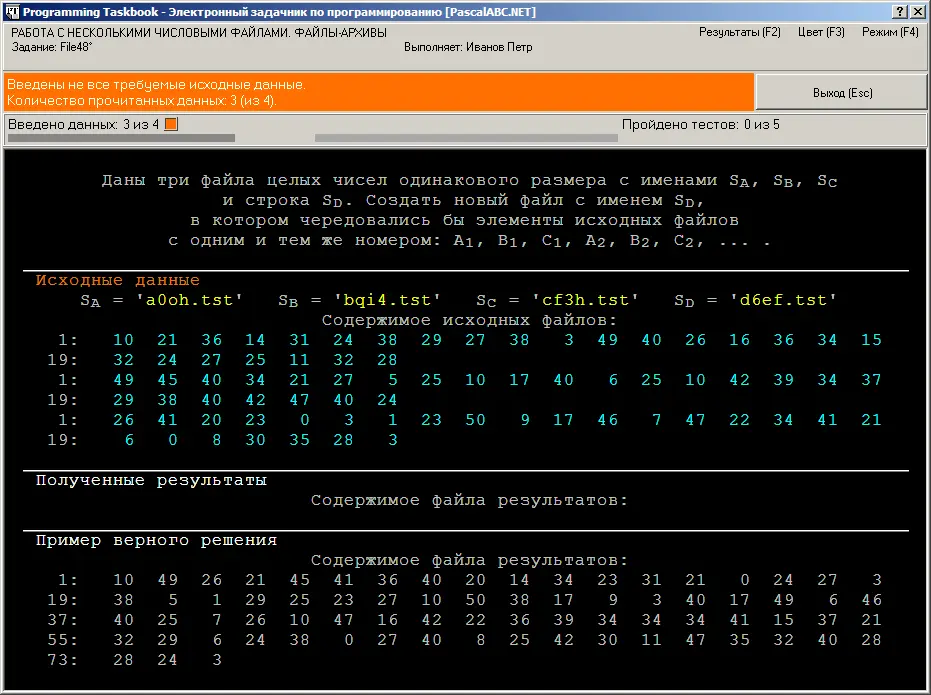
Task: Click 'Содержимое файла результатов:' under Полученные результаты
Action: (x=469, y=500)
